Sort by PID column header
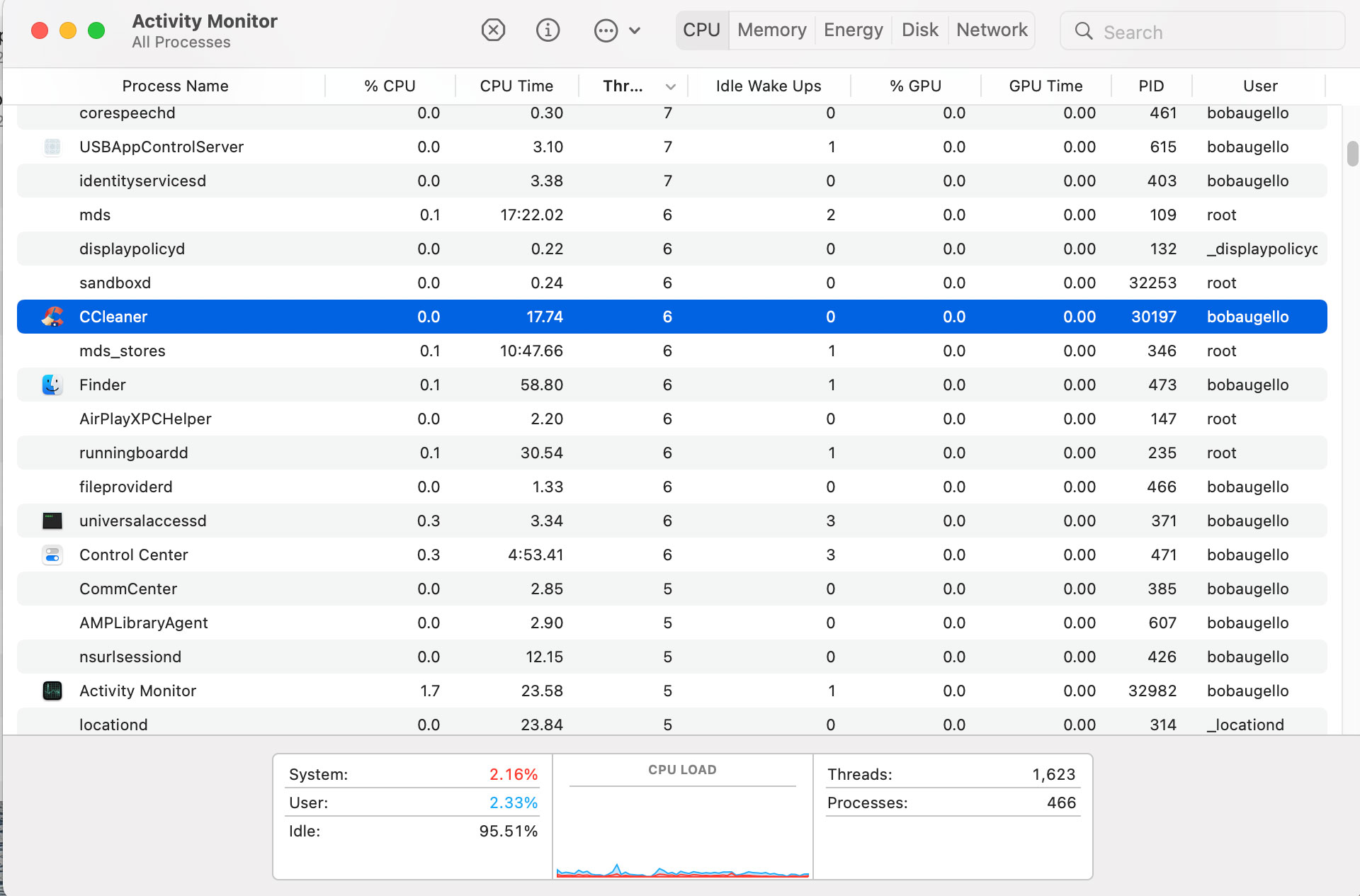 1151,86
